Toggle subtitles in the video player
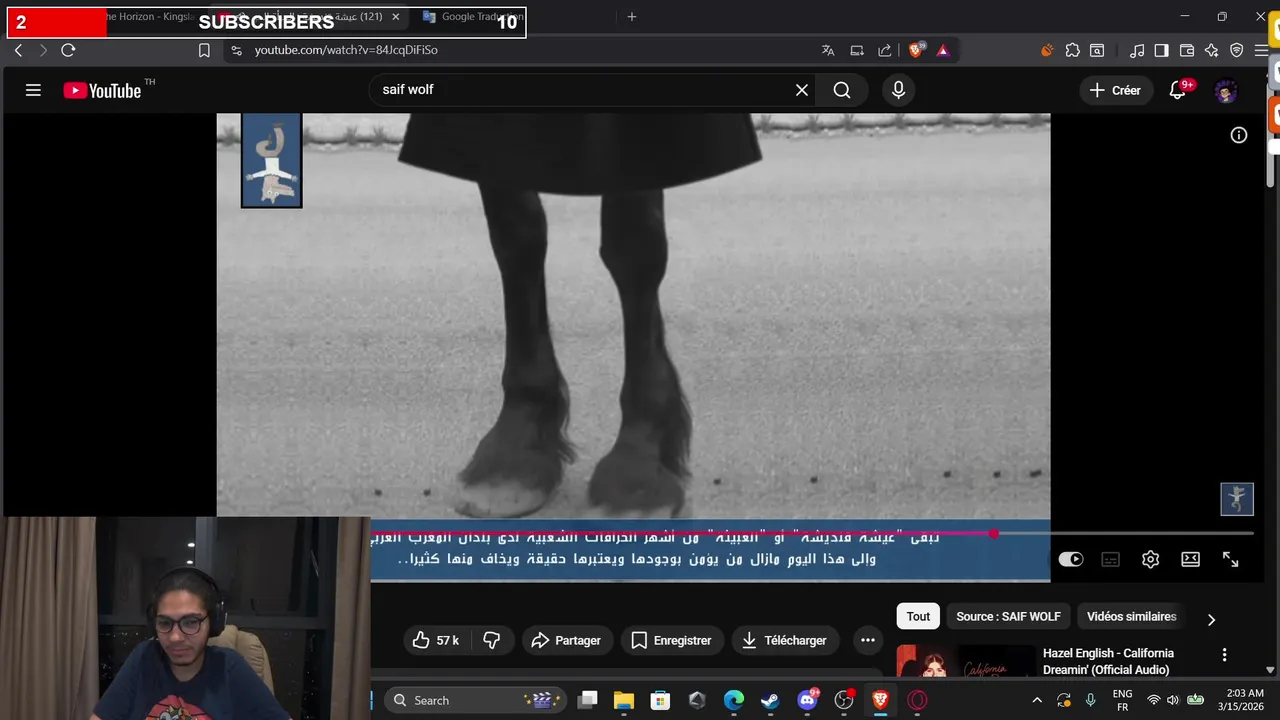This screenshot has height=720, width=1280. tap(1110, 559)
